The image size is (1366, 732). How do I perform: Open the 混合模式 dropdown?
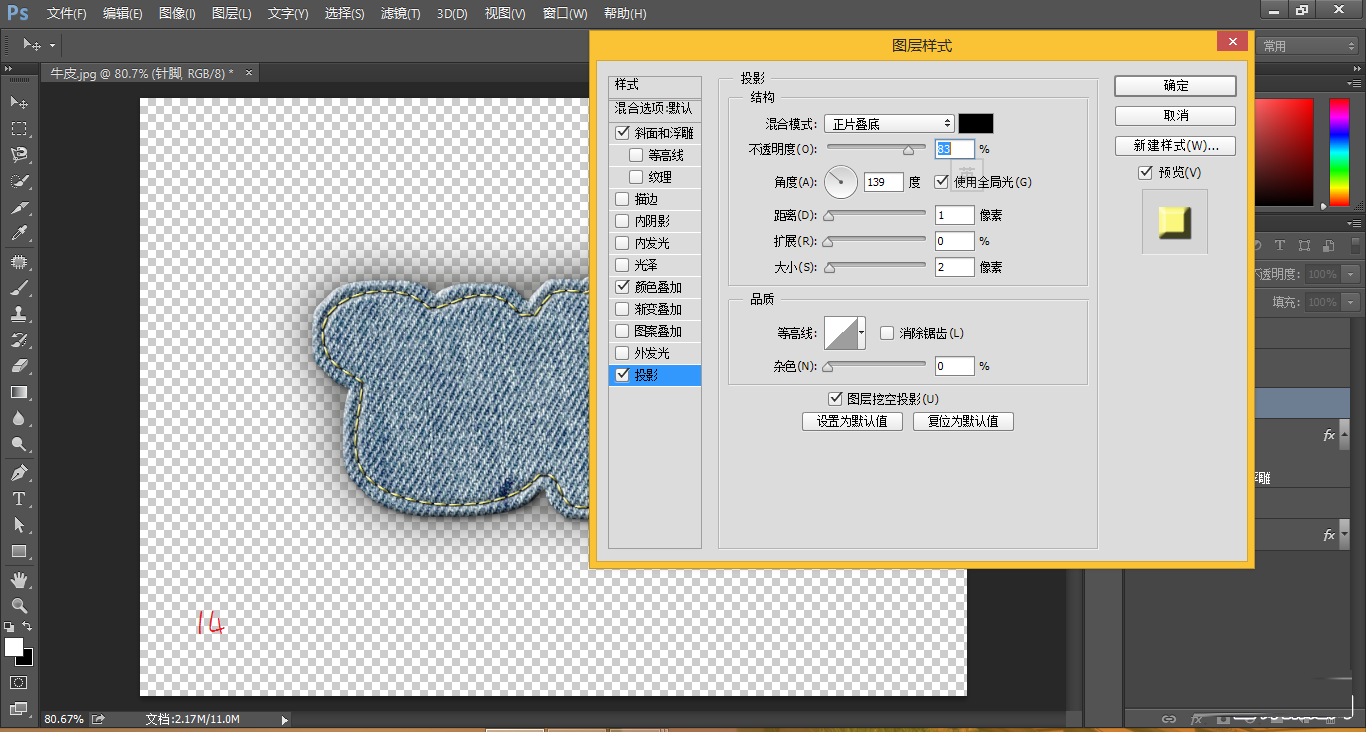coord(888,123)
